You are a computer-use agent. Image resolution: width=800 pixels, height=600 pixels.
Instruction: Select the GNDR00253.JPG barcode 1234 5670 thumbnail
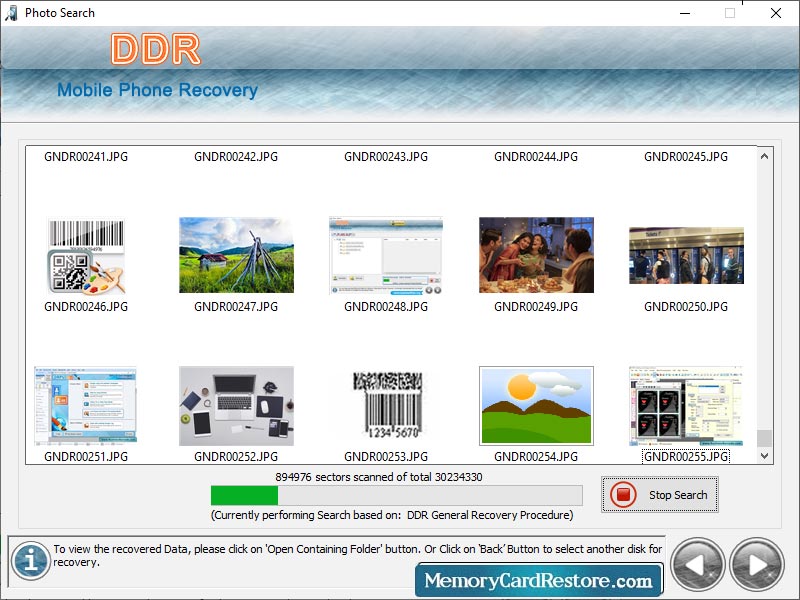tap(387, 405)
